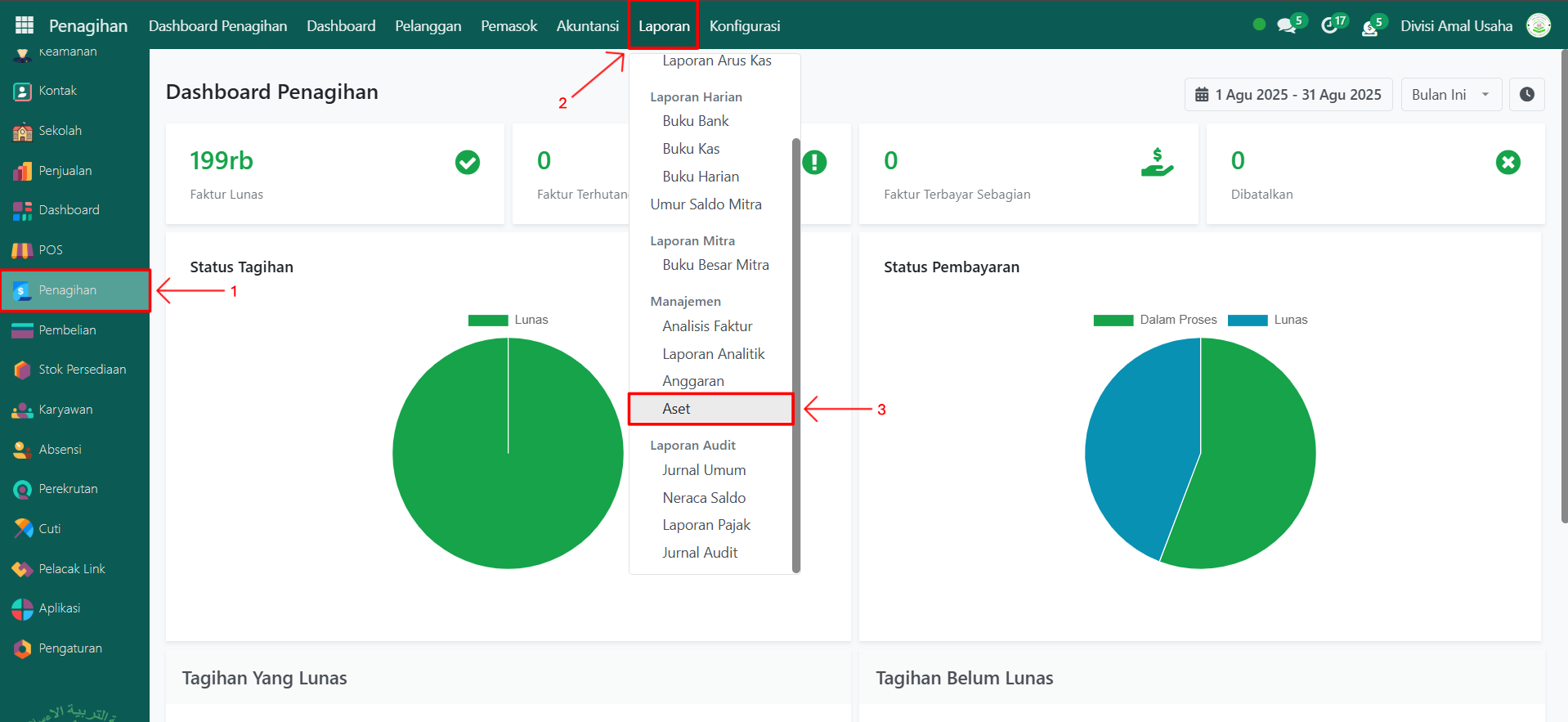
Task: Click the user avatar logo icon
Action: pos(1539,25)
